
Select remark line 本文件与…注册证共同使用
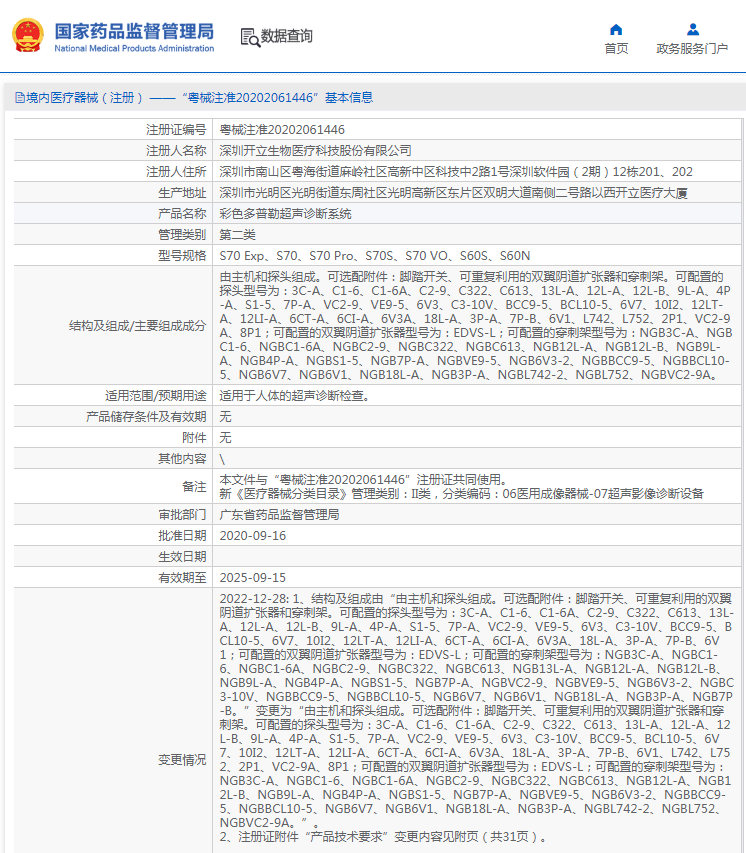point(363,480)
